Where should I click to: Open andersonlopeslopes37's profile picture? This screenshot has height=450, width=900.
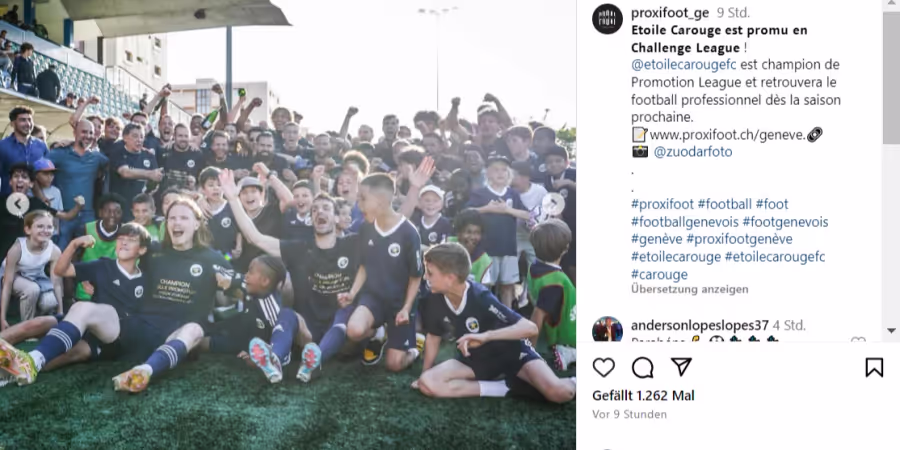click(607, 329)
